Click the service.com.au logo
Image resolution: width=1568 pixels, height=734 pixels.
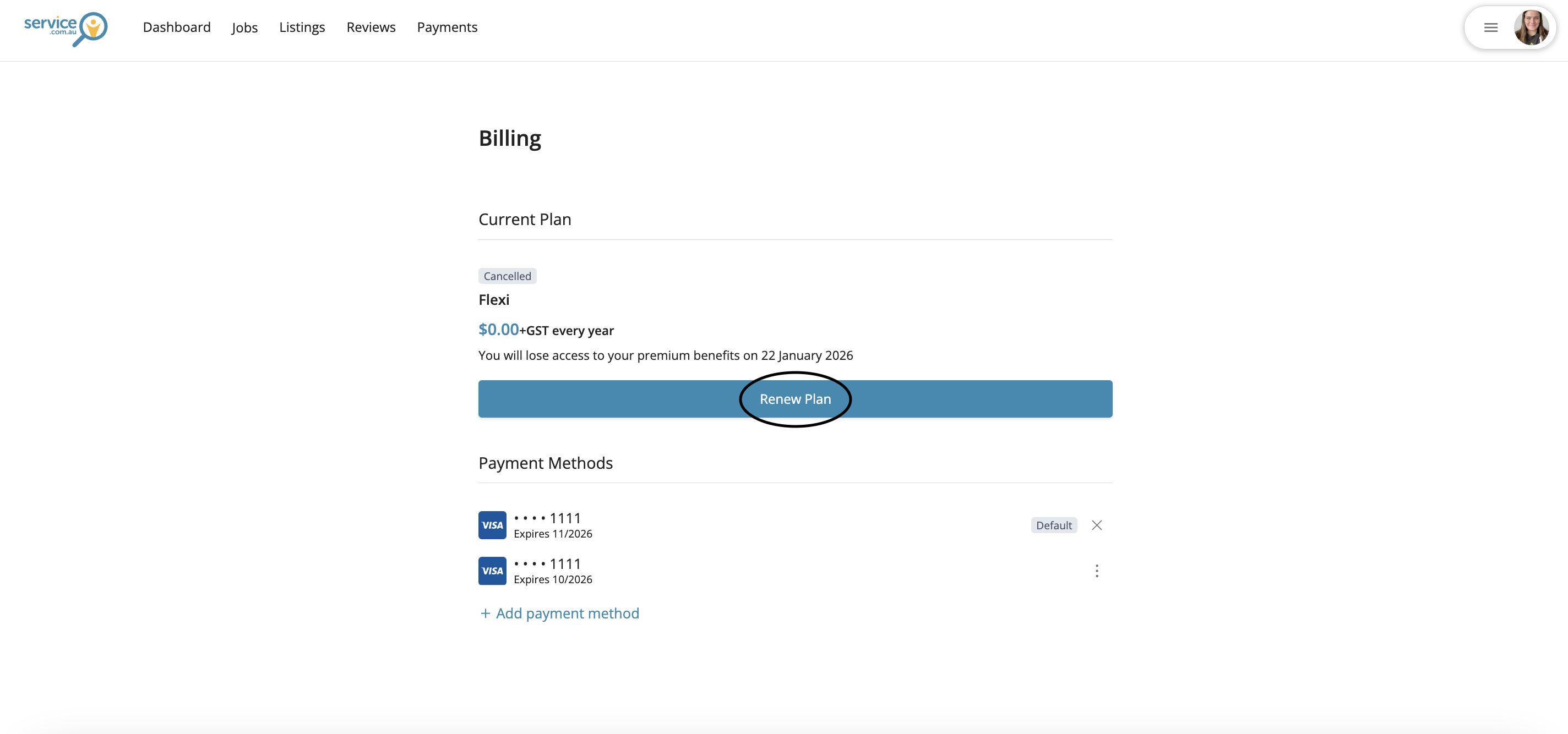(x=65, y=28)
